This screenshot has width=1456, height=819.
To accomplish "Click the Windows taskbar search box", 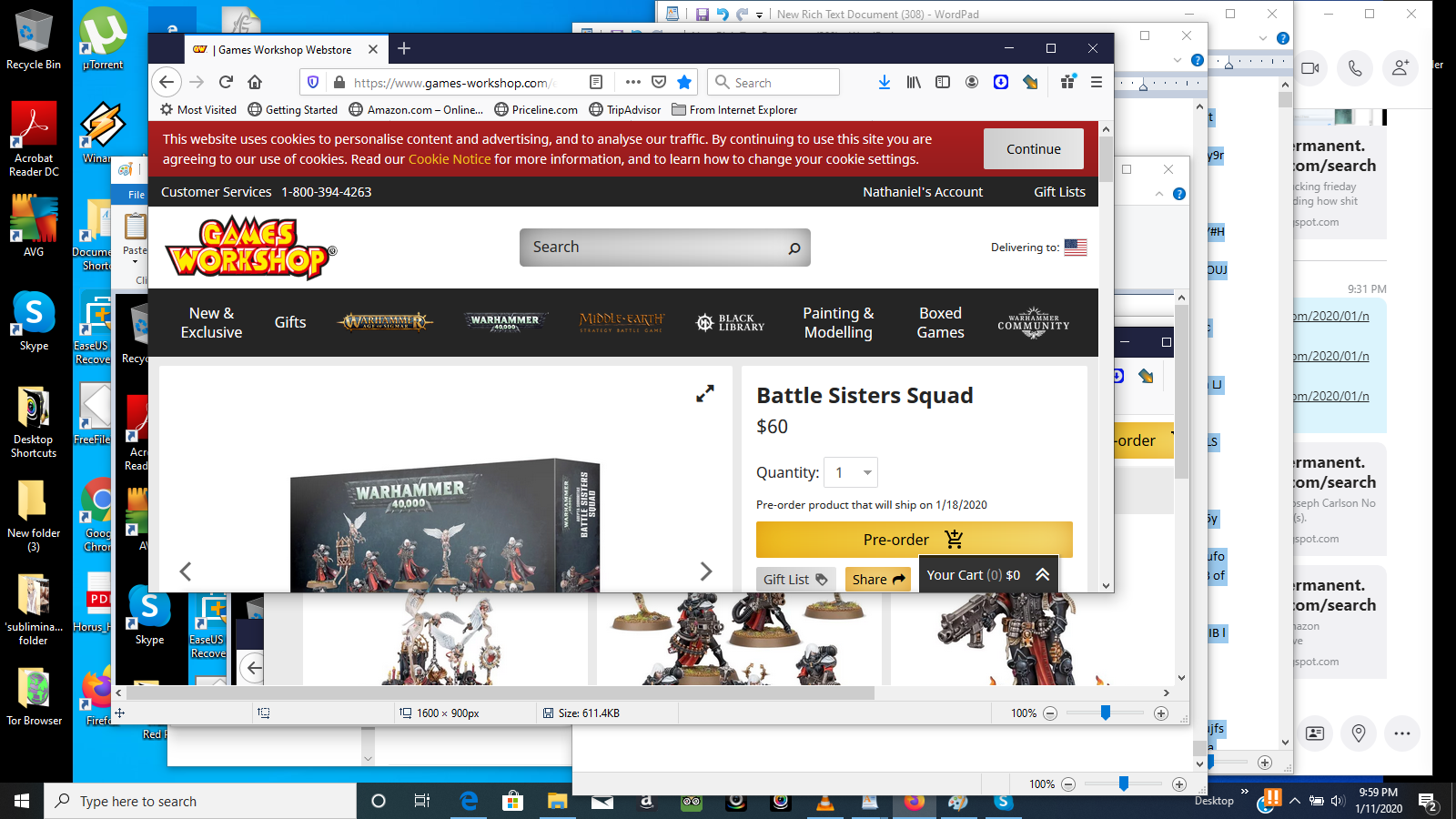I will point(200,801).
